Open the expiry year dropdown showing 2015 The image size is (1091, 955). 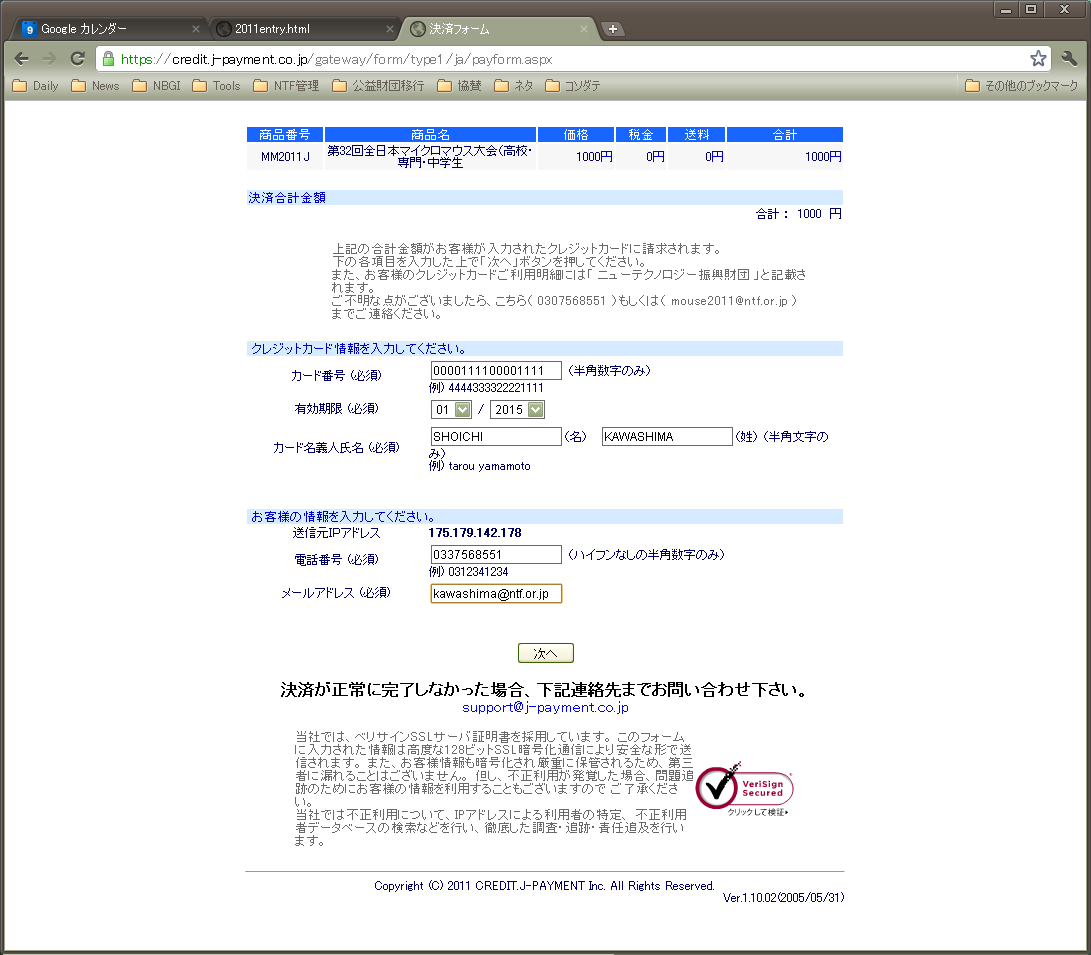tap(517, 409)
